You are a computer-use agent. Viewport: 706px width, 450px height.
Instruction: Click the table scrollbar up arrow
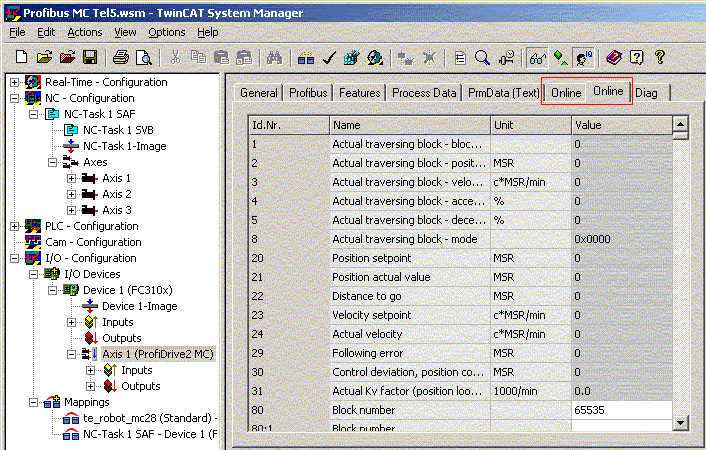click(680, 123)
